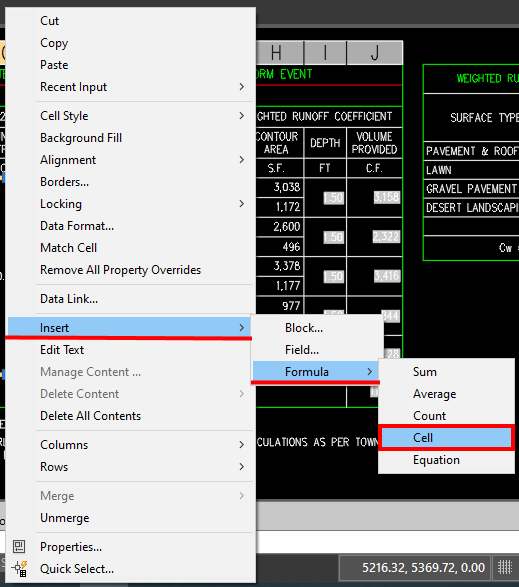The height and width of the screenshot is (587, 519).
Task: Click the Properties icon in context menu
Action: (x=19, y=547)
